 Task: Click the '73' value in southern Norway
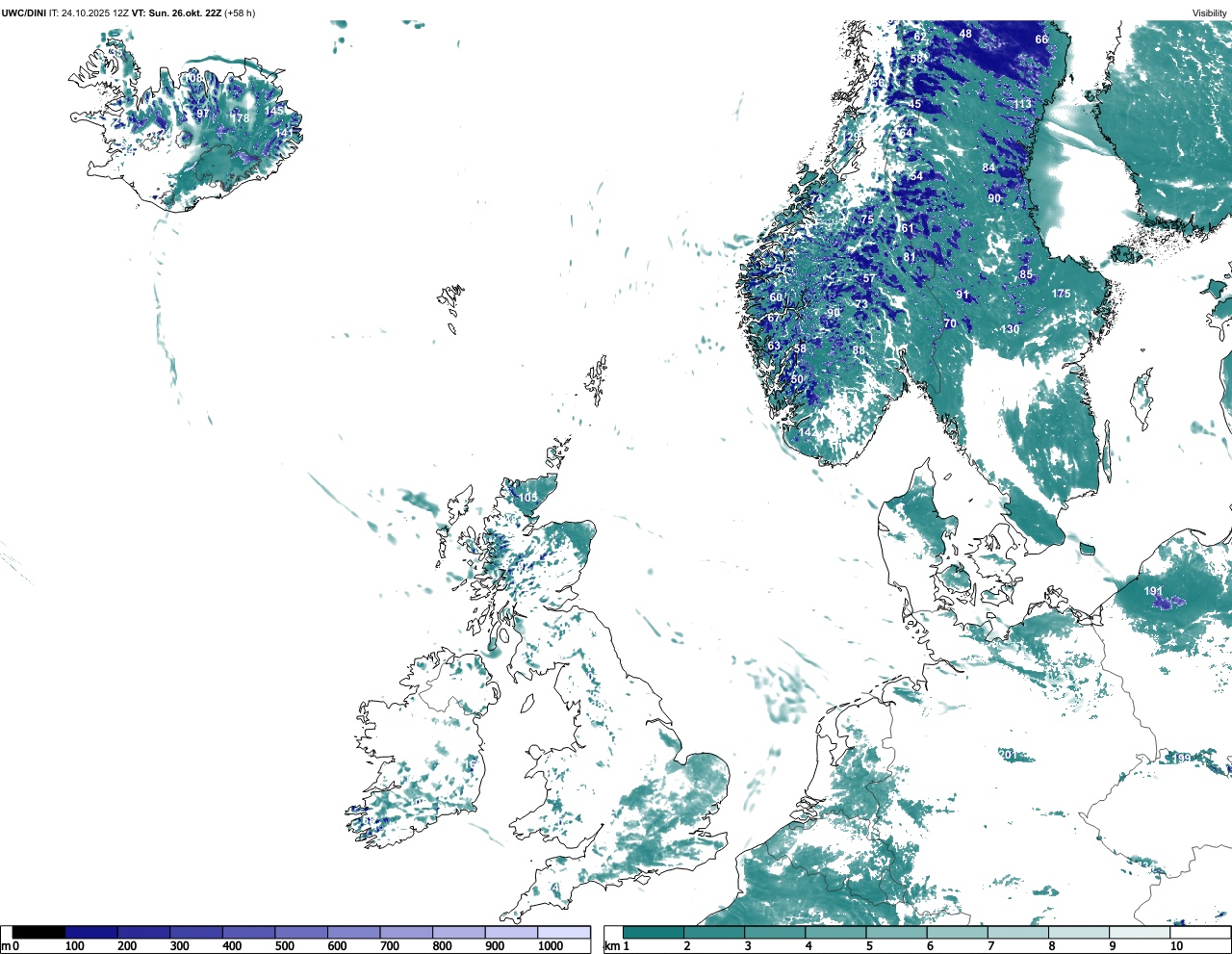pyautogui.click(x=861, y=304)
